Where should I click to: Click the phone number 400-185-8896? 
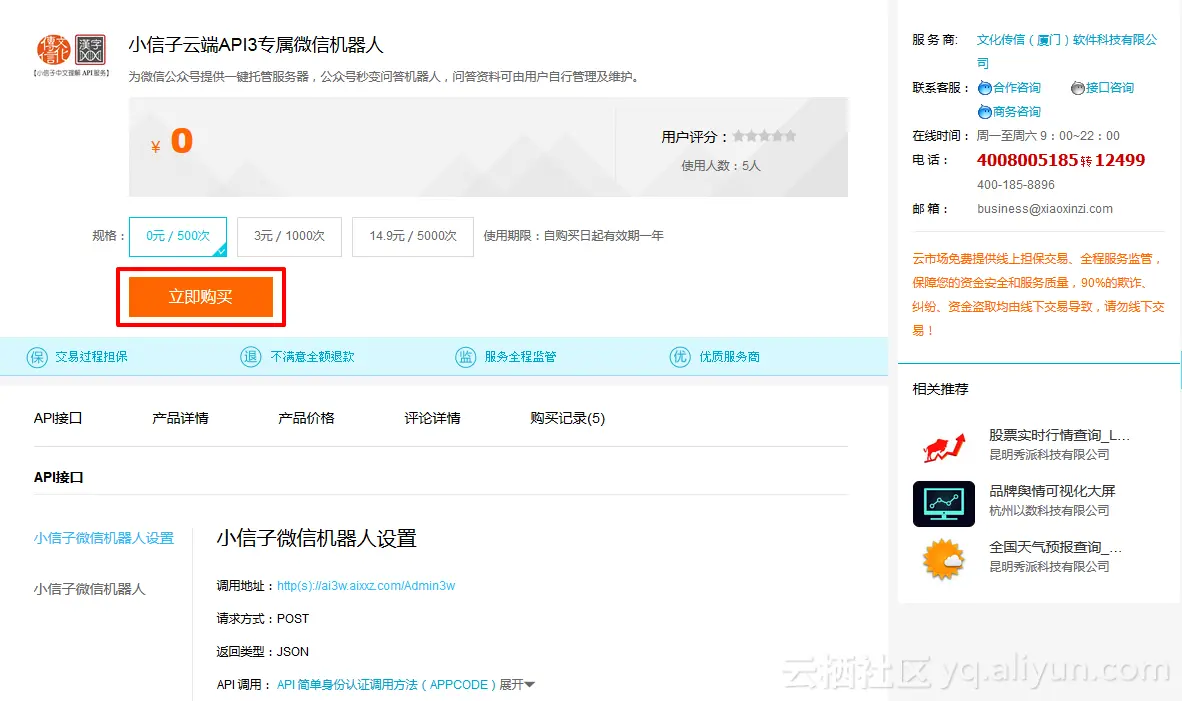coord(1015,185)
